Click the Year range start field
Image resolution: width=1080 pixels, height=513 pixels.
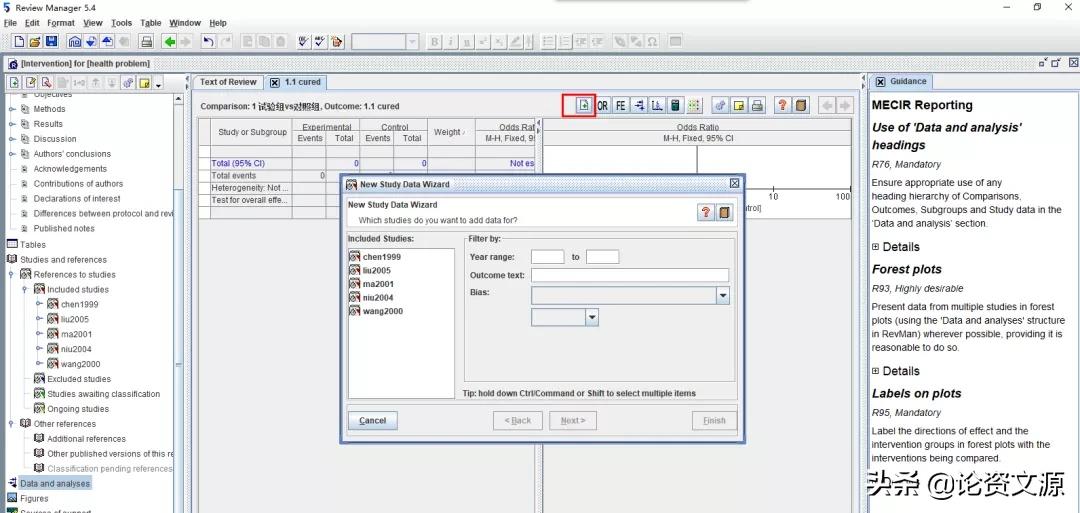coord(548,257)
